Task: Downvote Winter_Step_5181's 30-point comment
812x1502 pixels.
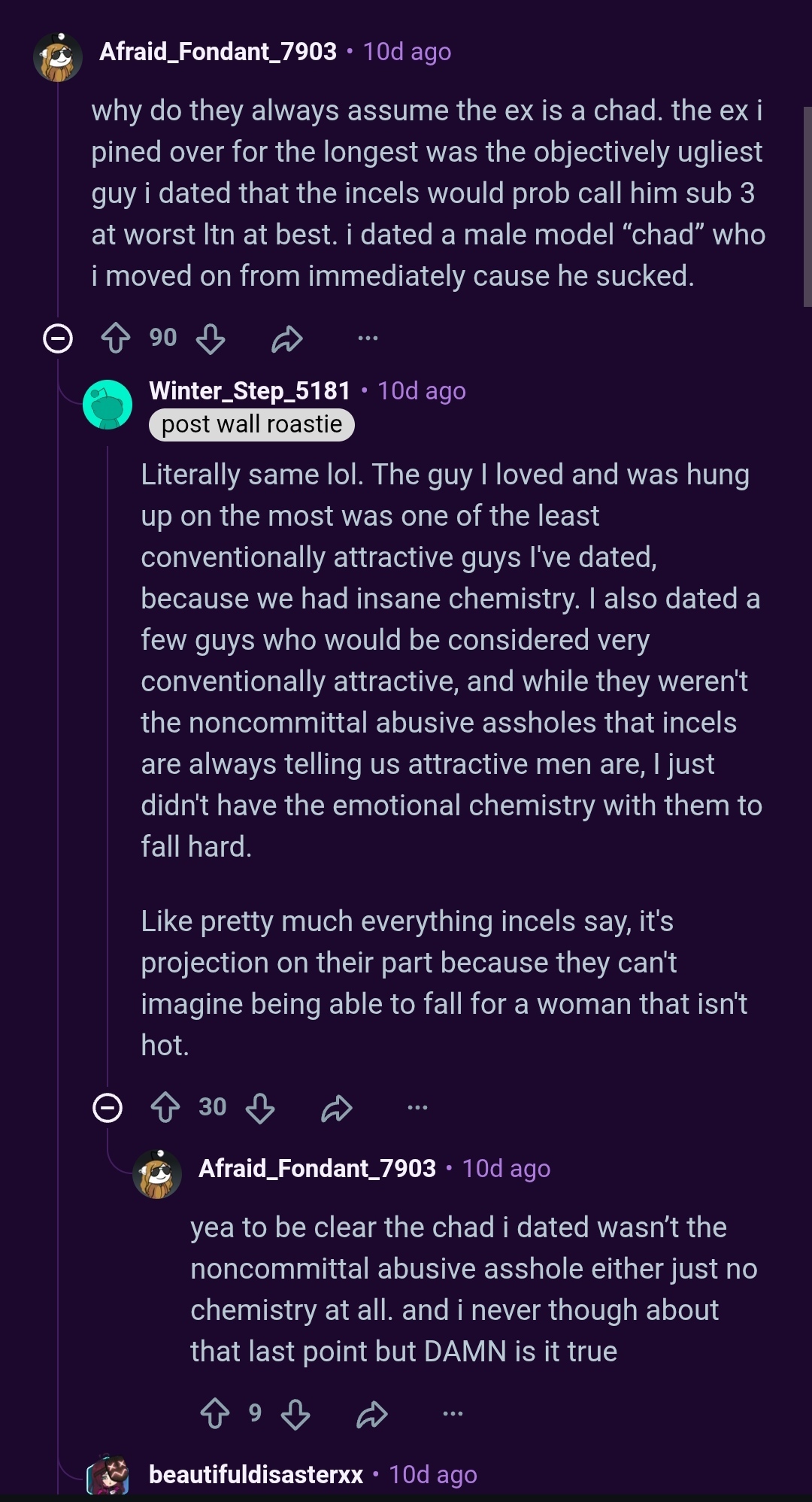Action: point(260,1108)
